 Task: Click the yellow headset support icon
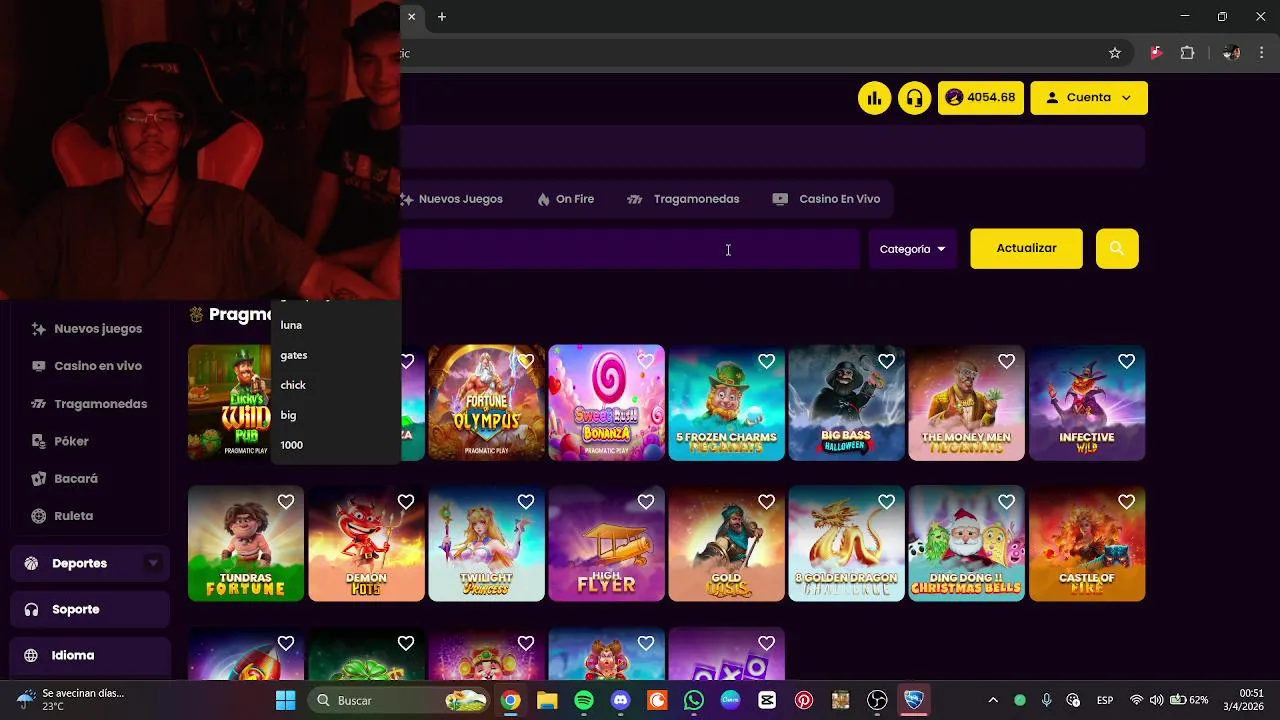[914, 98]
